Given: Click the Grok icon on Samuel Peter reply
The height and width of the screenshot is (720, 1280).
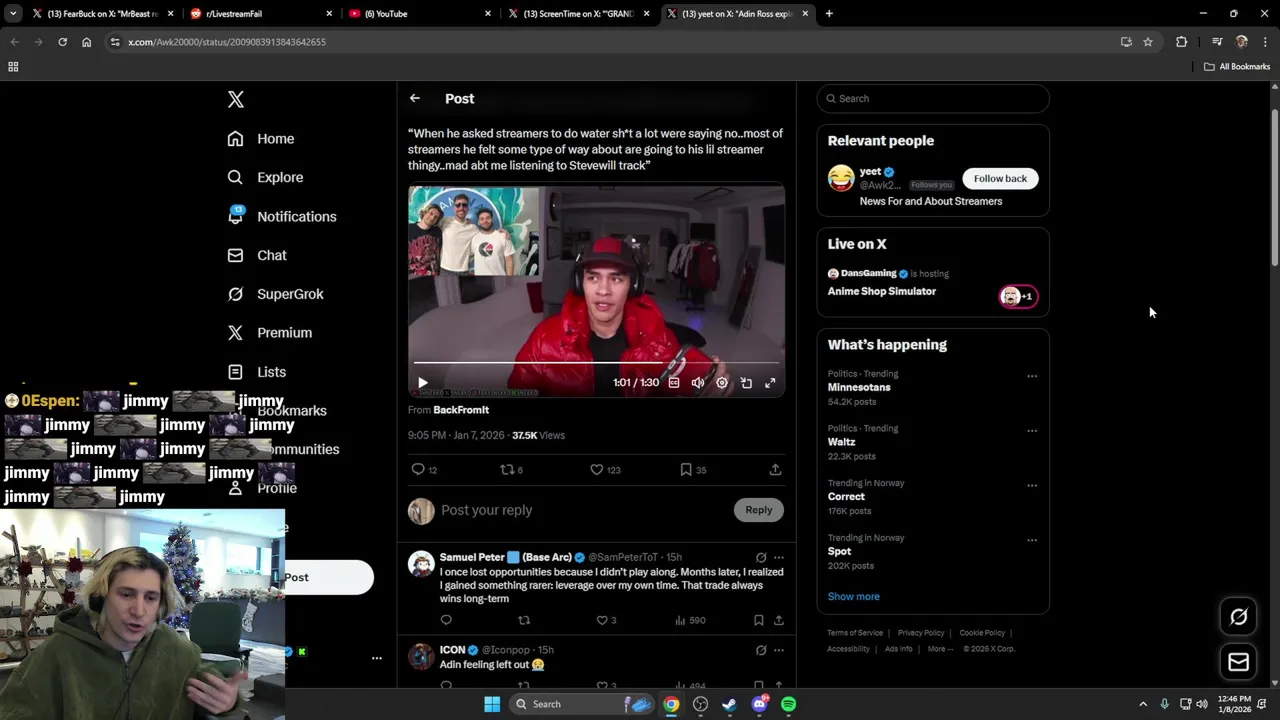Looking at the screenshot, I should click(x=761, y=557).
